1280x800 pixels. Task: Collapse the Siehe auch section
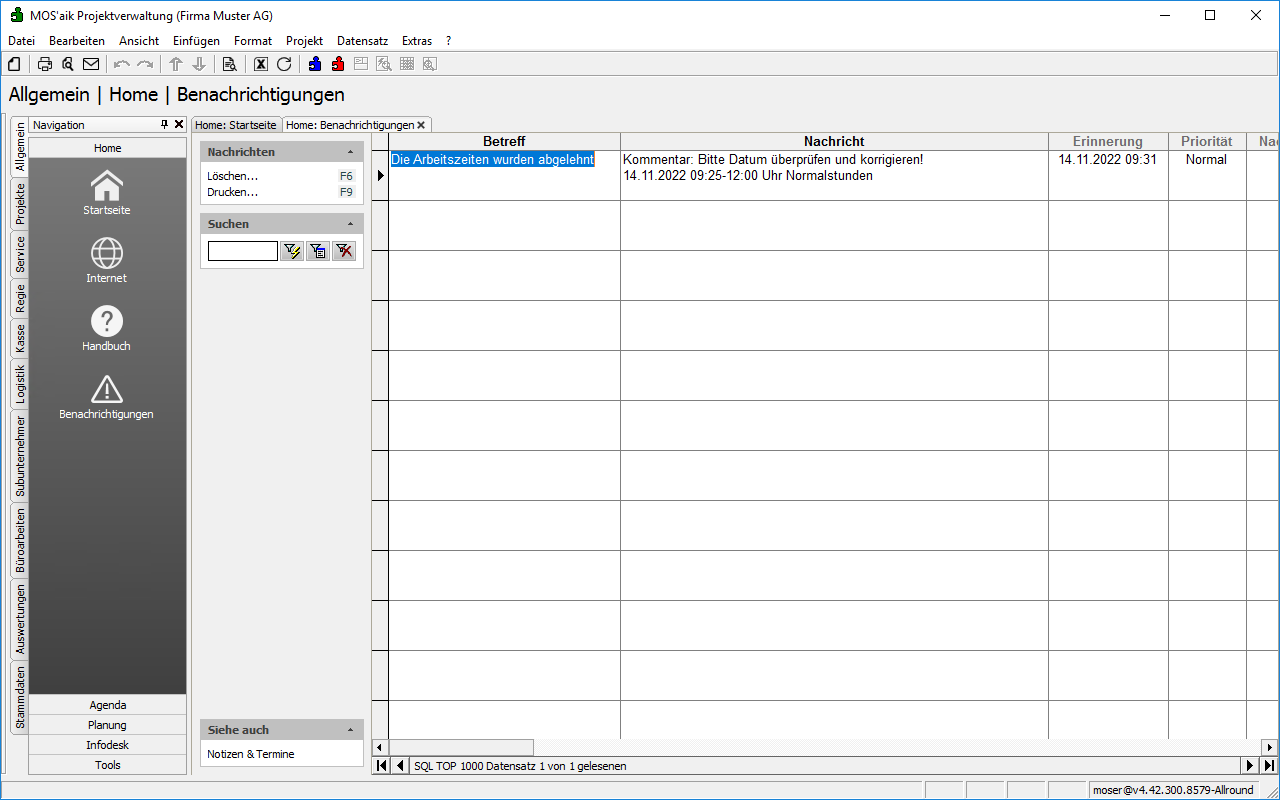[350, 730]
